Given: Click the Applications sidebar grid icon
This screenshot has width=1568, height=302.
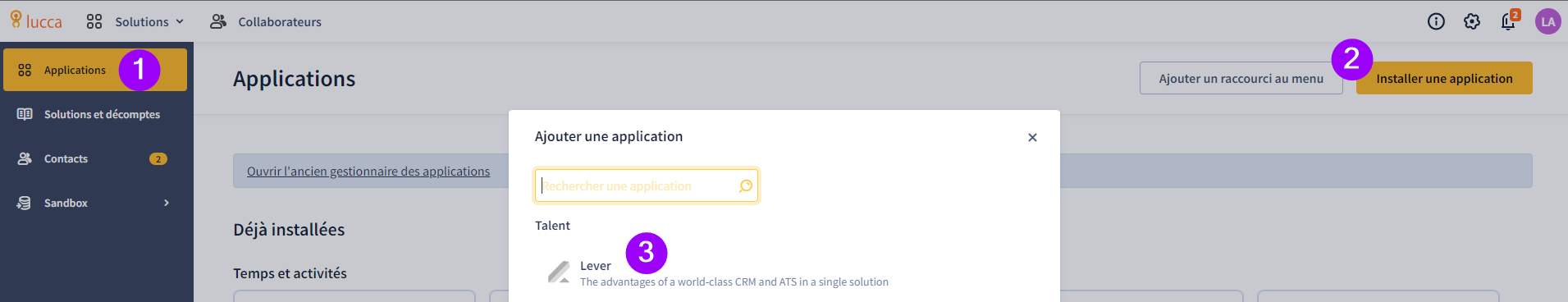Looking at the screenshot, I should tap(25, 70).
